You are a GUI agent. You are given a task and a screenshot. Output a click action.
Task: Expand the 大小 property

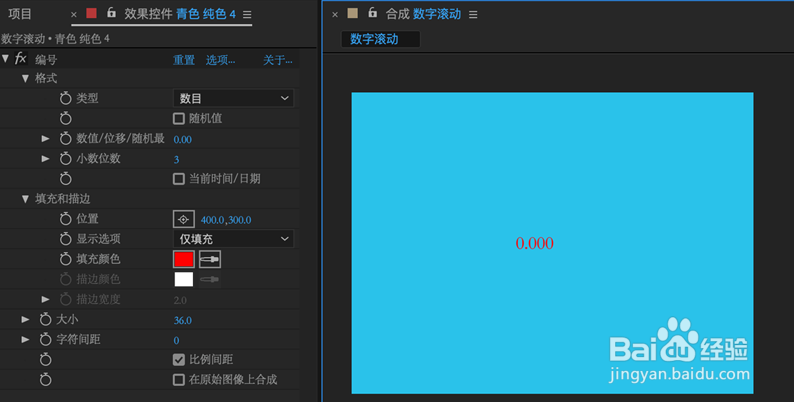pyautogui.click(x=25, y=319)
